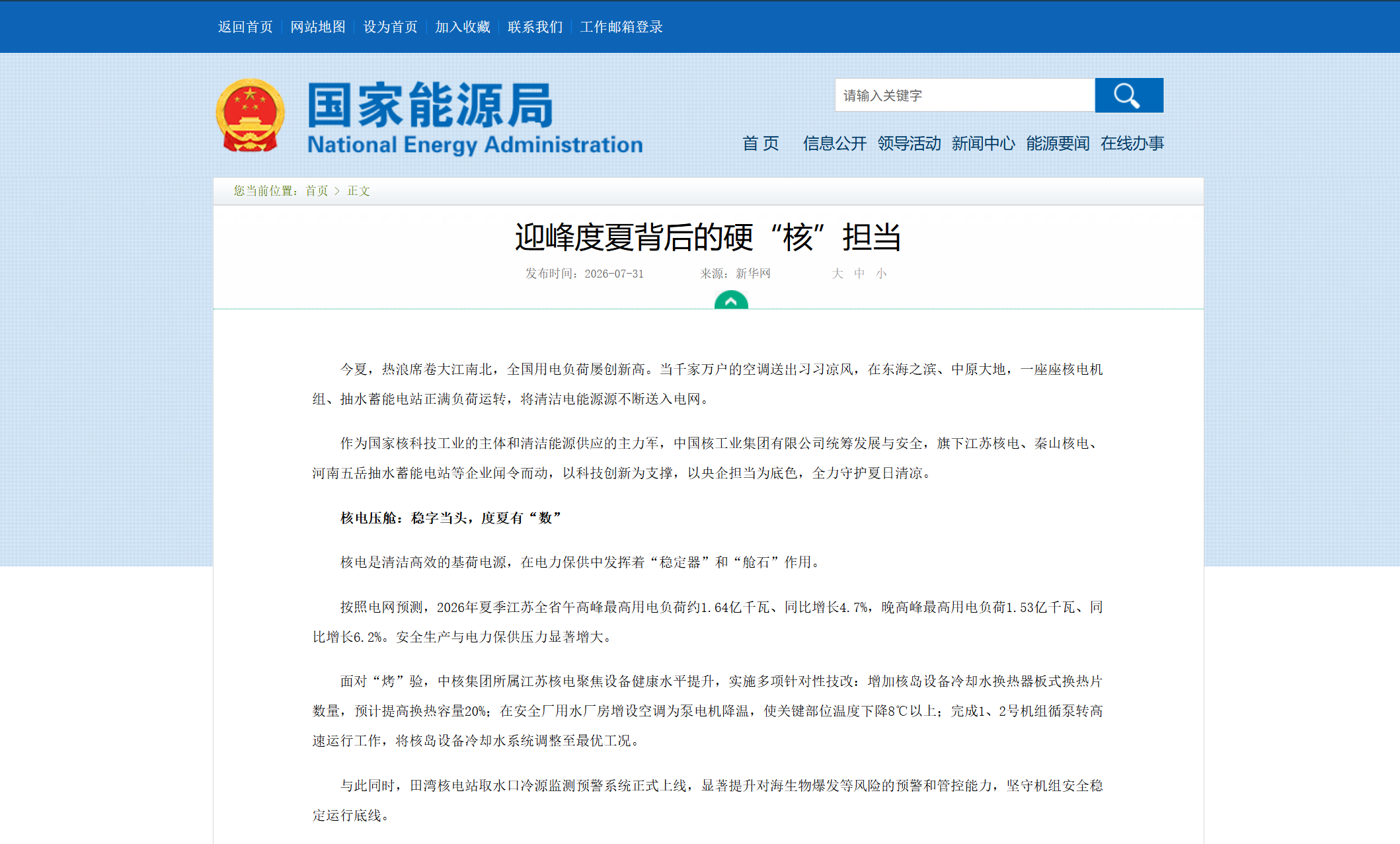This screenshot has height=844, width=1400.
Task: Click 返回首页 link in top bar
Action: tap(245, 27)
